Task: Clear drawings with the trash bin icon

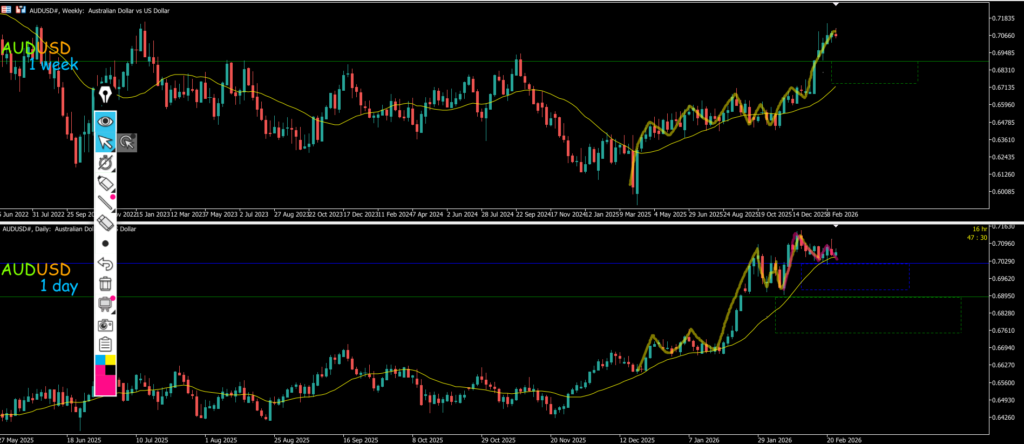Action: [105, 284]
